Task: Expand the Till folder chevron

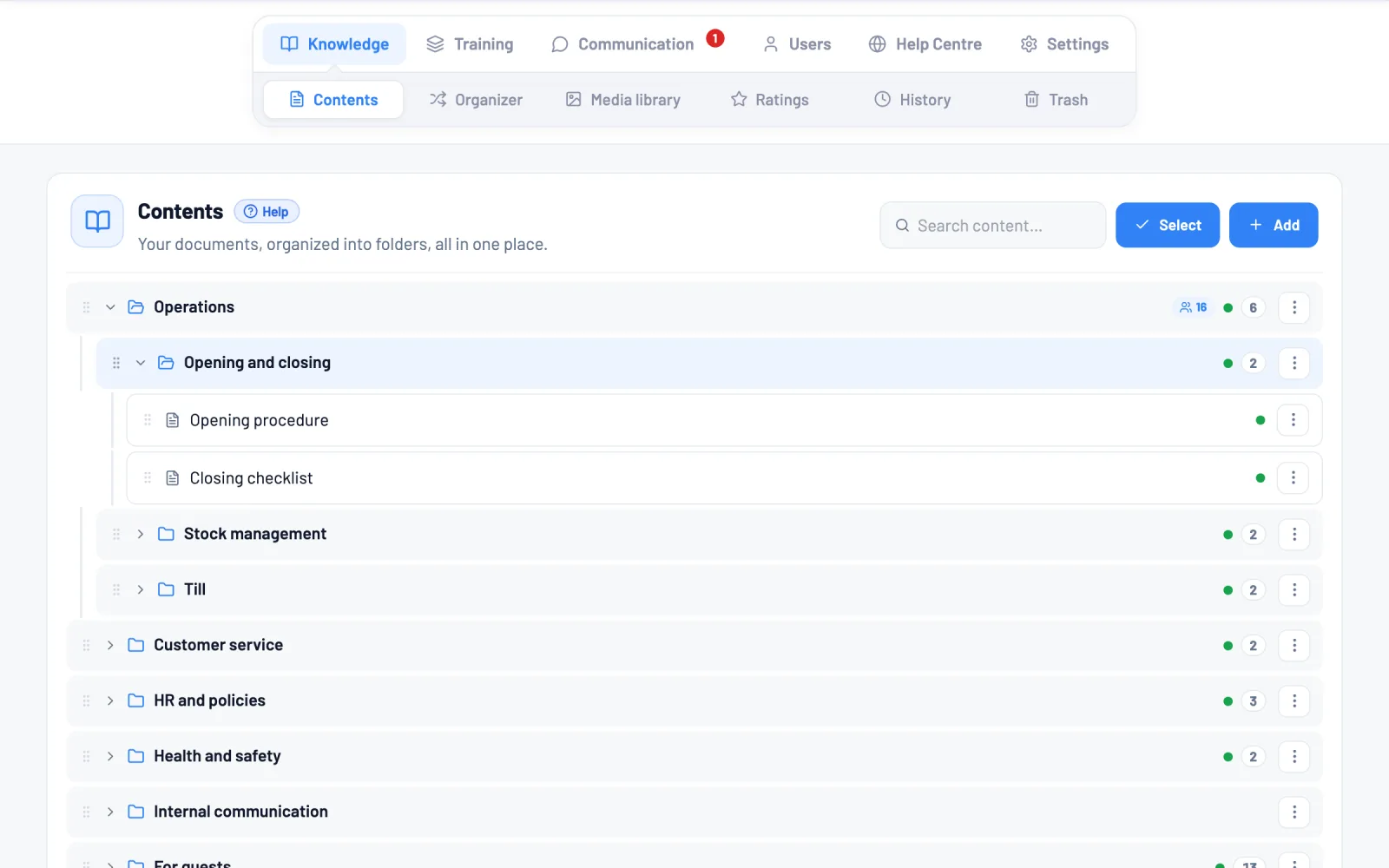Action: pos(141,589)
